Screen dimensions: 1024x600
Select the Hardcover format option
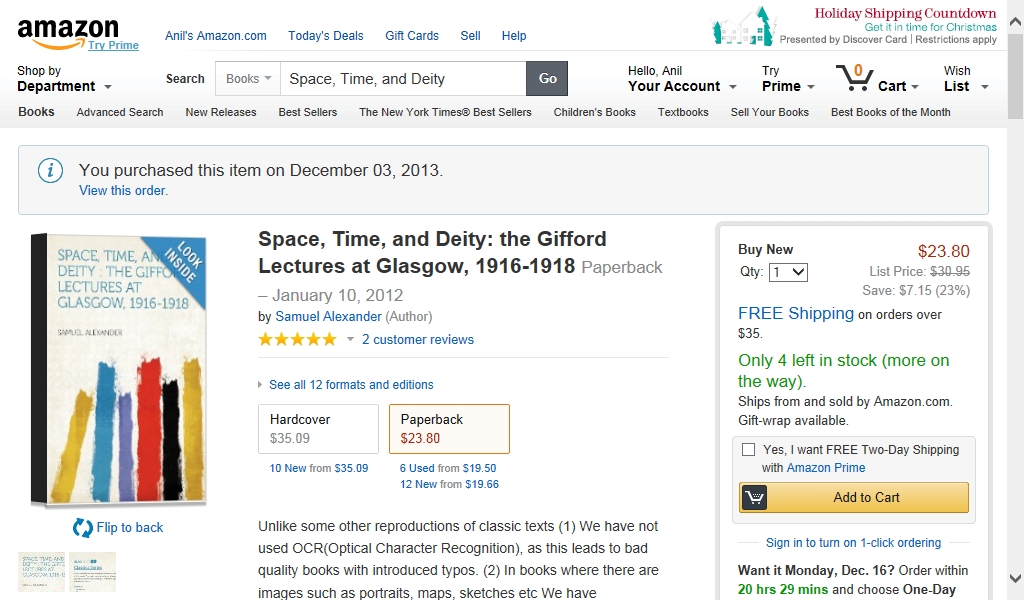pos(318,429)
